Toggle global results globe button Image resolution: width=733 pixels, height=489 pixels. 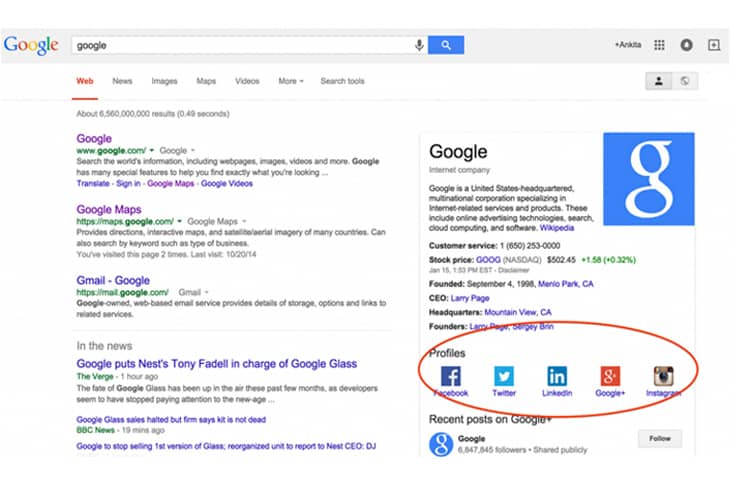tap(684, 82)
